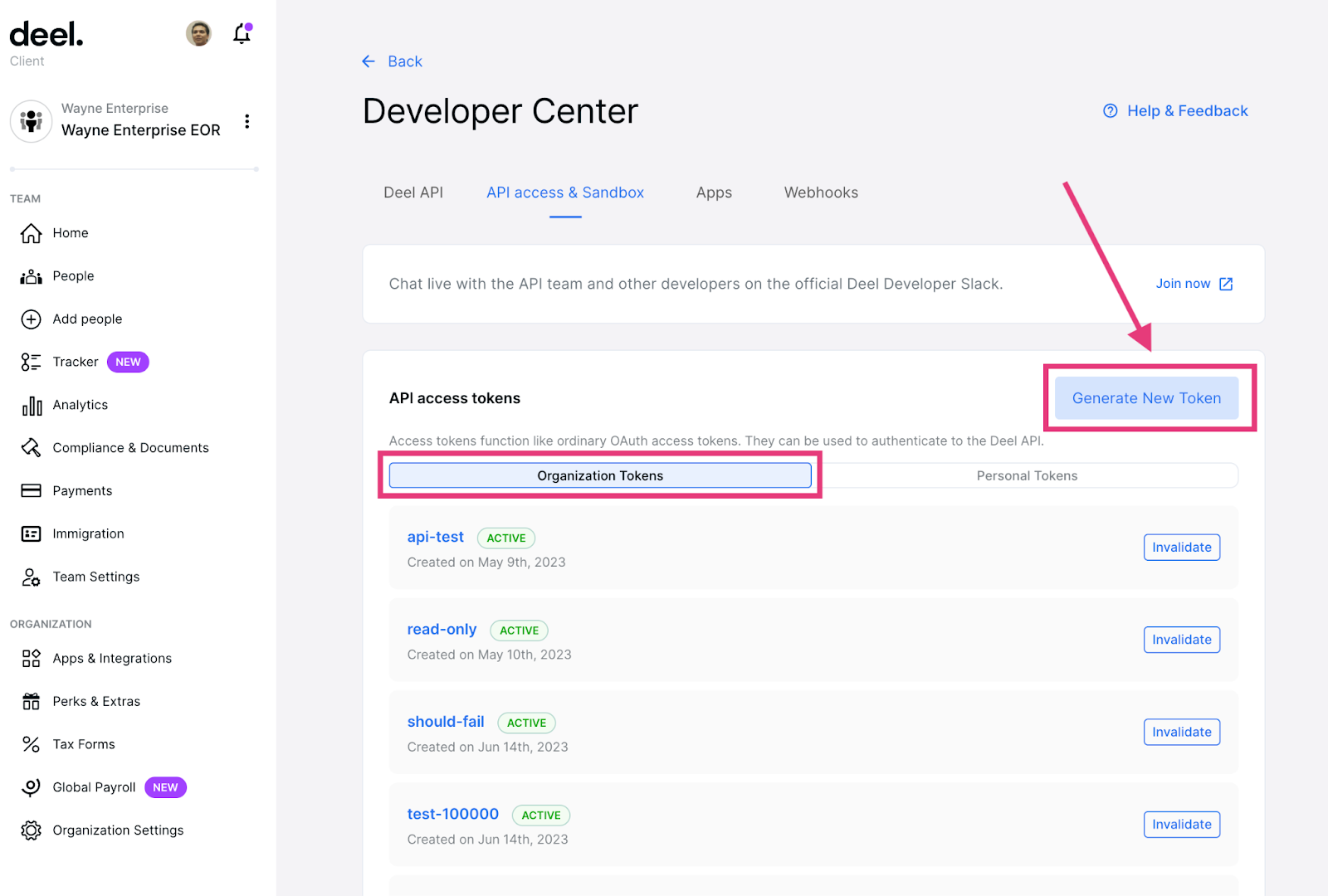Open Apps & Integrations in the sidebar
This screenshot has width=1328, height=896.
112,659
